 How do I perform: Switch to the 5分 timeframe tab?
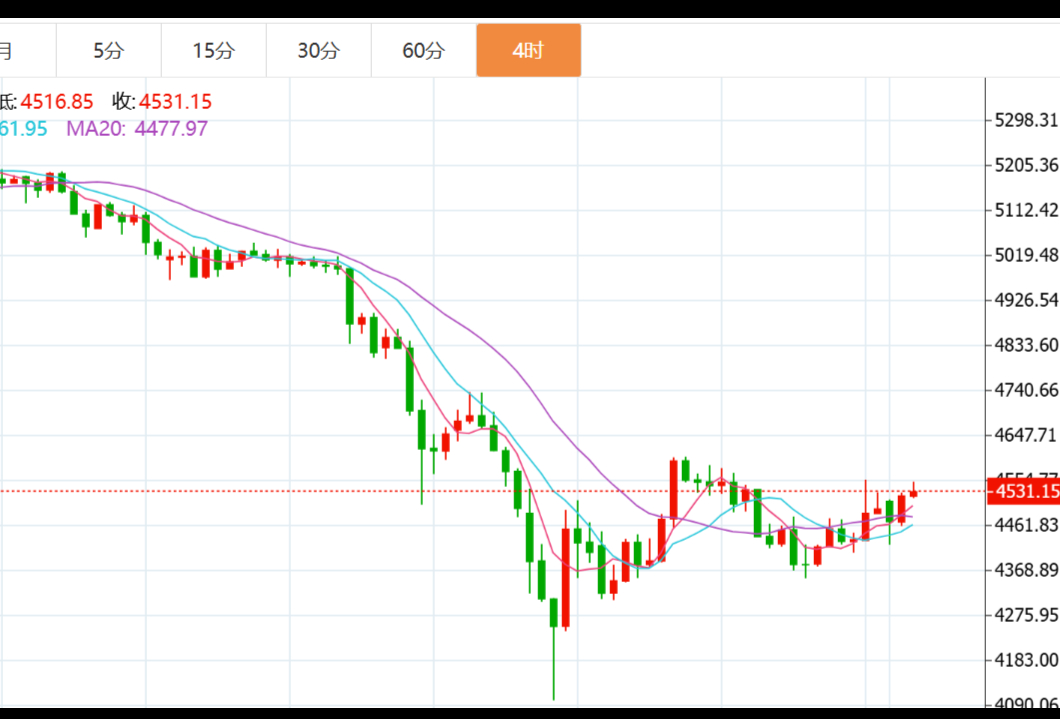108,51
